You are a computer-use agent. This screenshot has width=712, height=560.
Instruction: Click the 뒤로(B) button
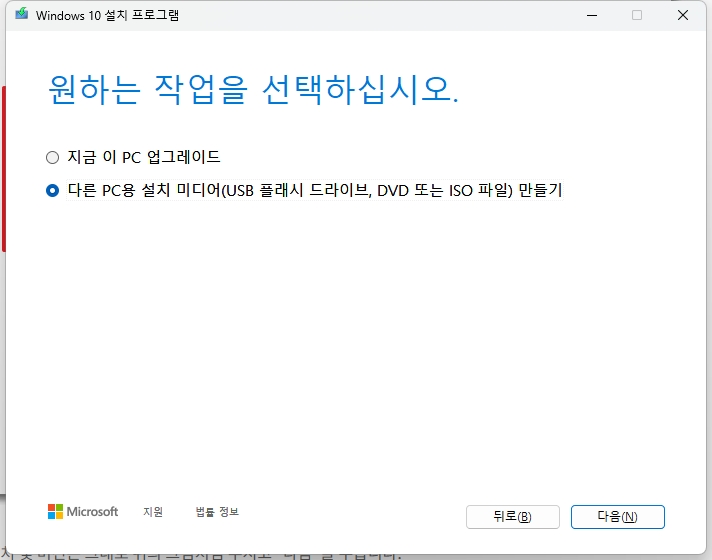point(513,517)
